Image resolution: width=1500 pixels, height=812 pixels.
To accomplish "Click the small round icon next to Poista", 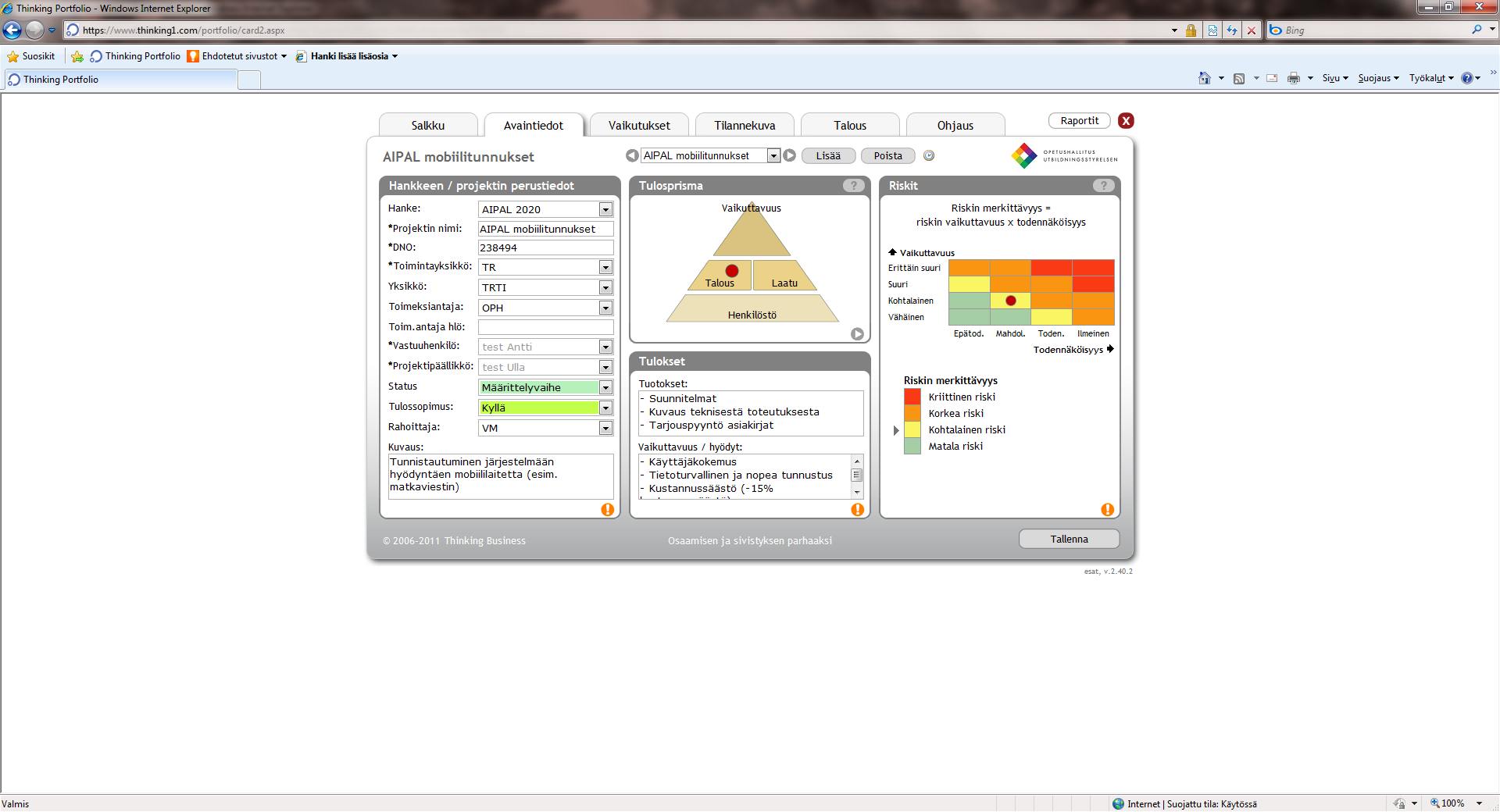I will point(929,155).
